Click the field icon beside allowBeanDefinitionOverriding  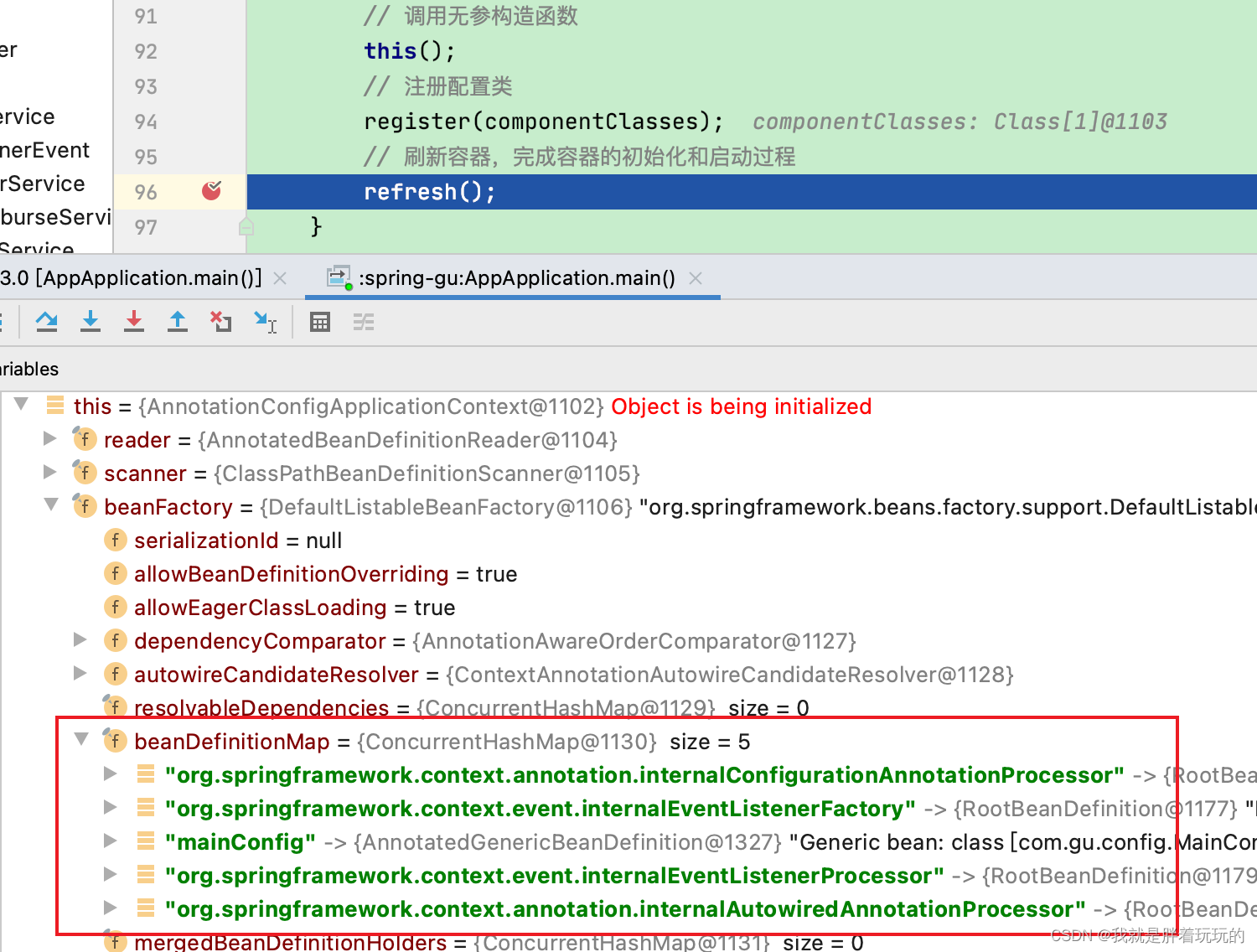click(x=115, y=573)
